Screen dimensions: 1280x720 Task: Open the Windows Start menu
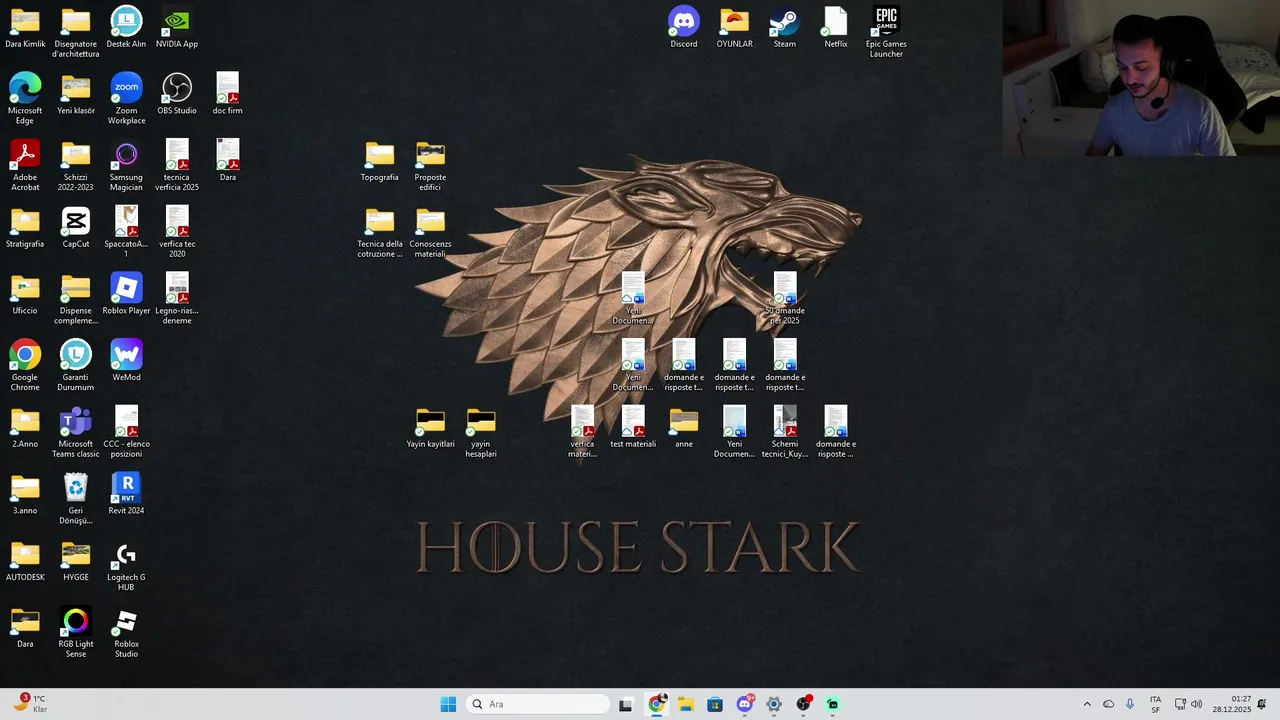pos(448,704)
